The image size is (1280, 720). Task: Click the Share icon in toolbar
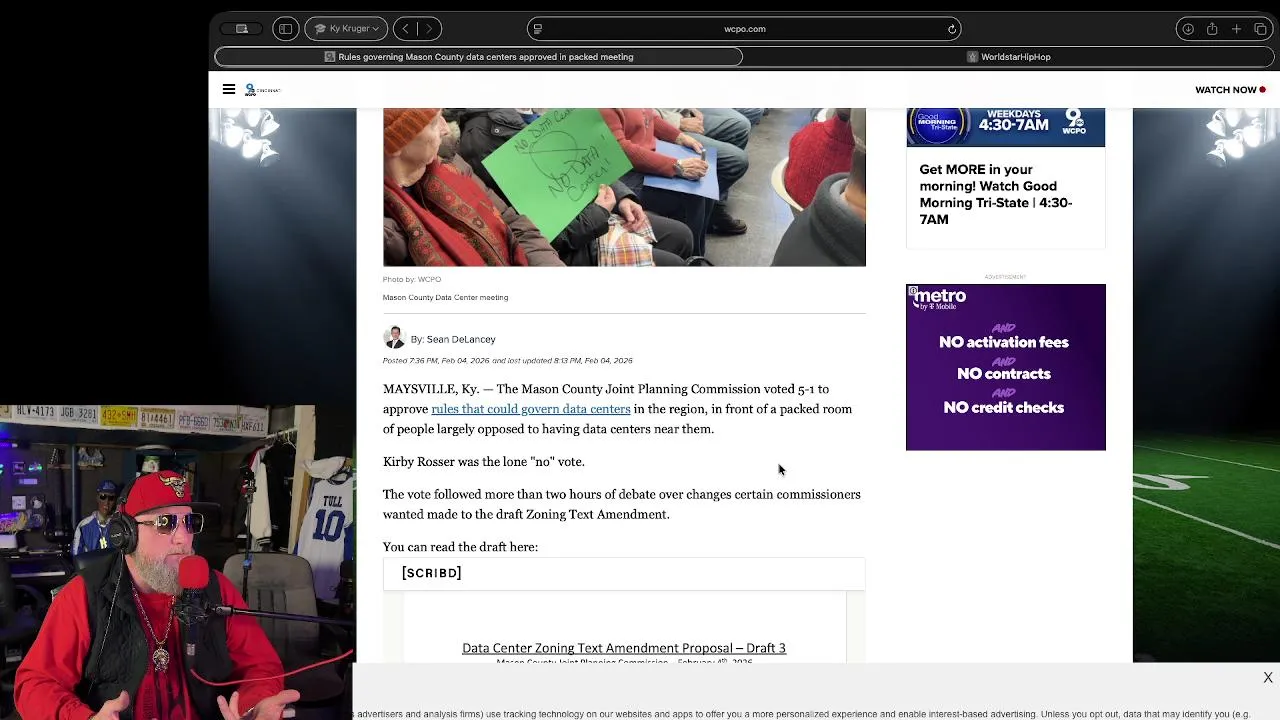click(1212, 29)
